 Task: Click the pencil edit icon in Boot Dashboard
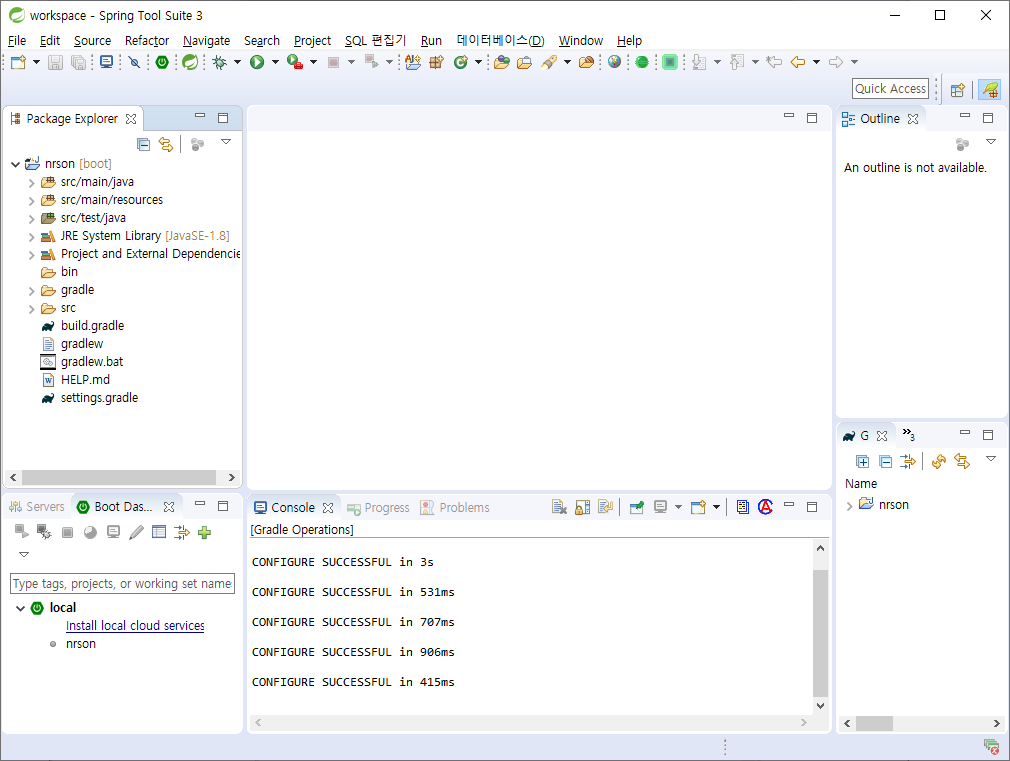[136, 532]
